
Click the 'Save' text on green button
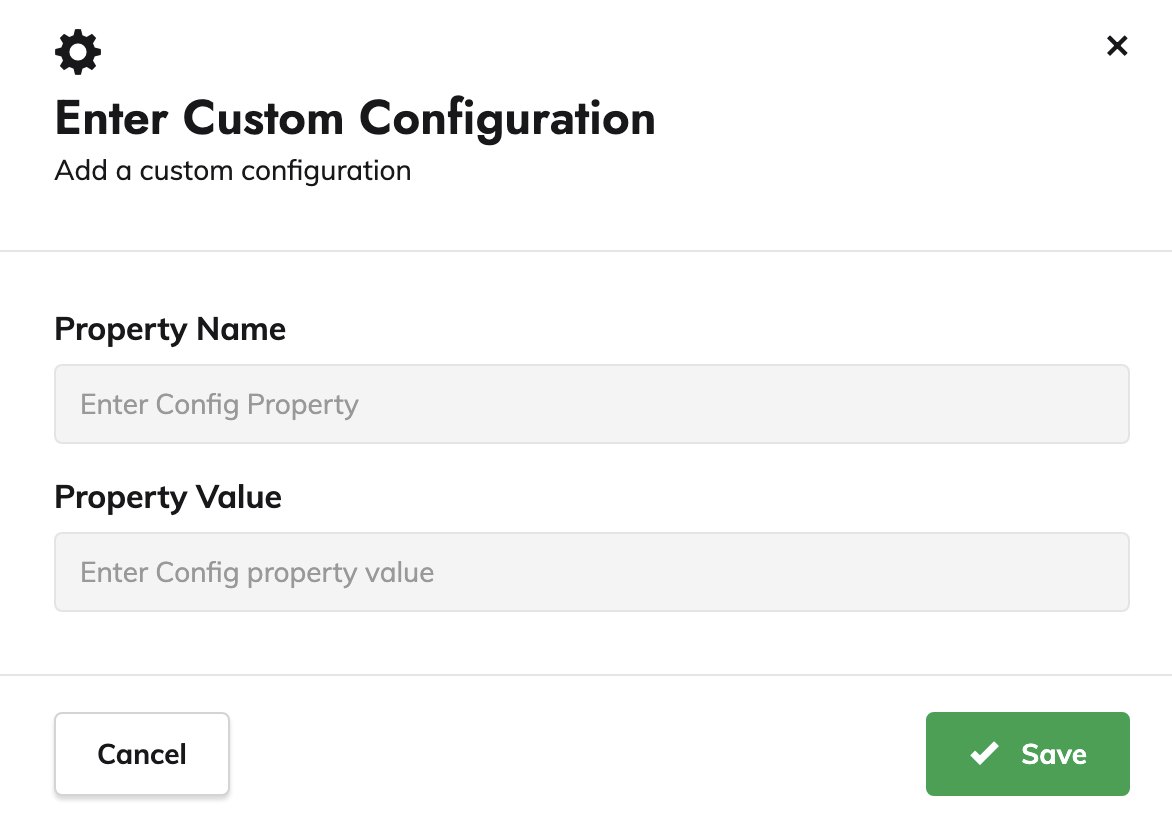(x=1054, y=754)
